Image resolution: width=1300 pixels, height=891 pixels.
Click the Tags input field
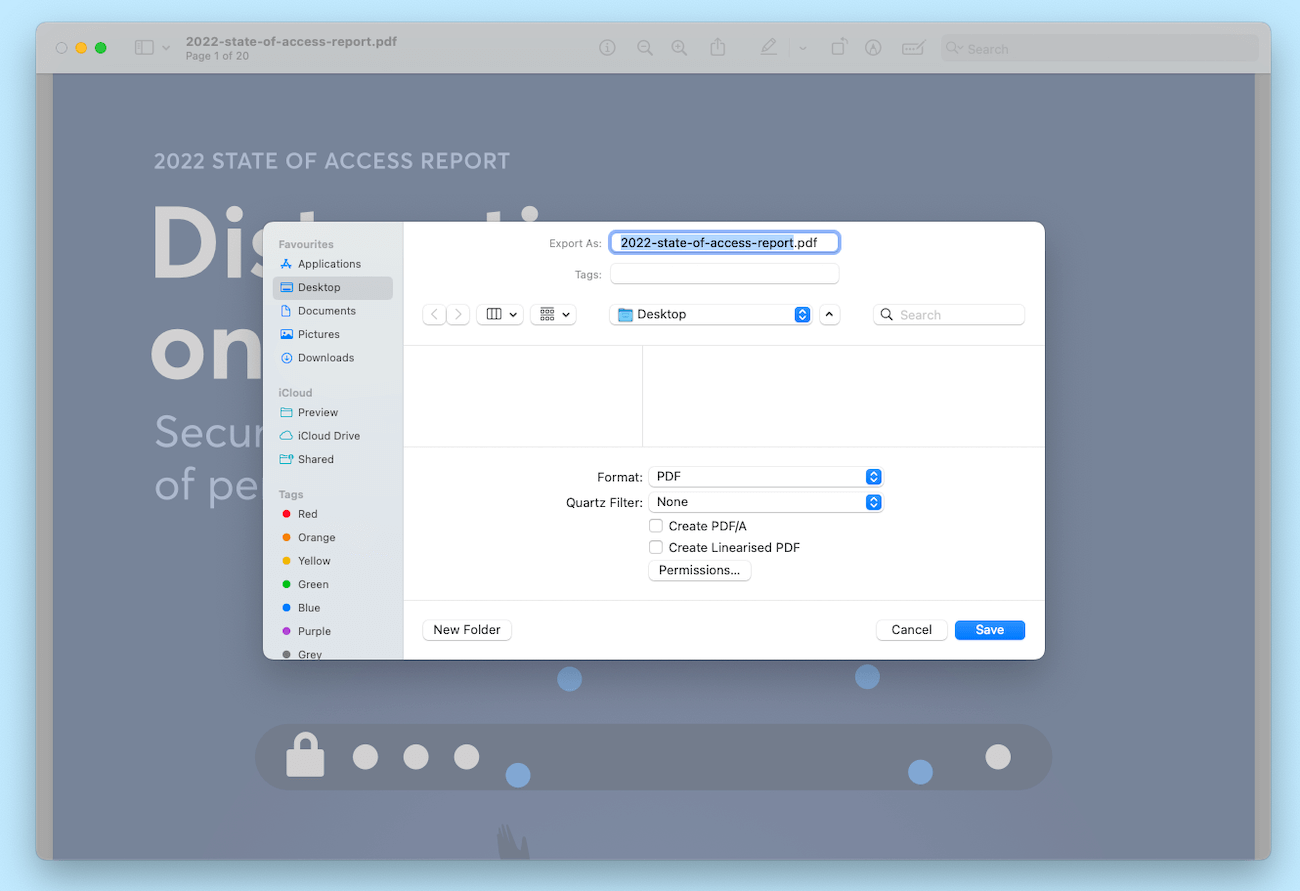click(x=724, y=274)
